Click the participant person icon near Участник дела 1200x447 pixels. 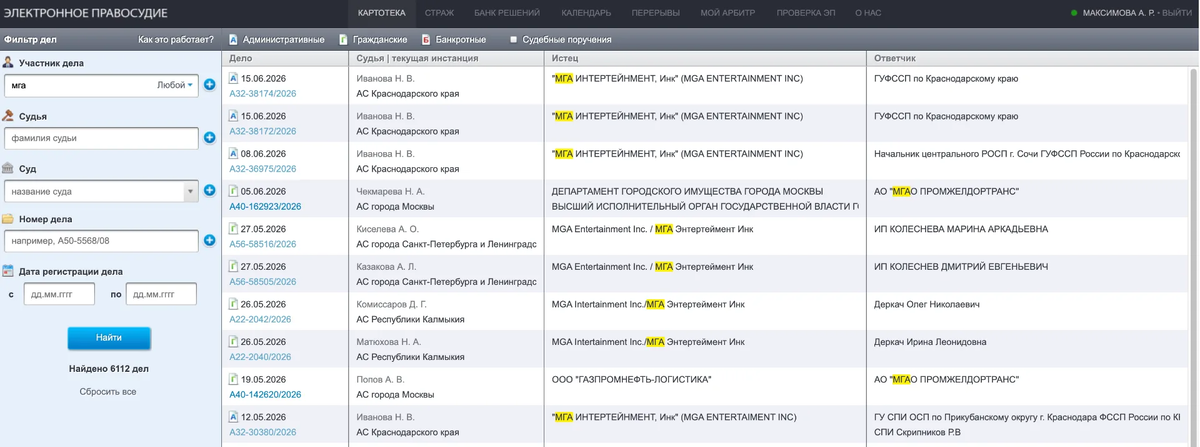click(x=8, y=62)
